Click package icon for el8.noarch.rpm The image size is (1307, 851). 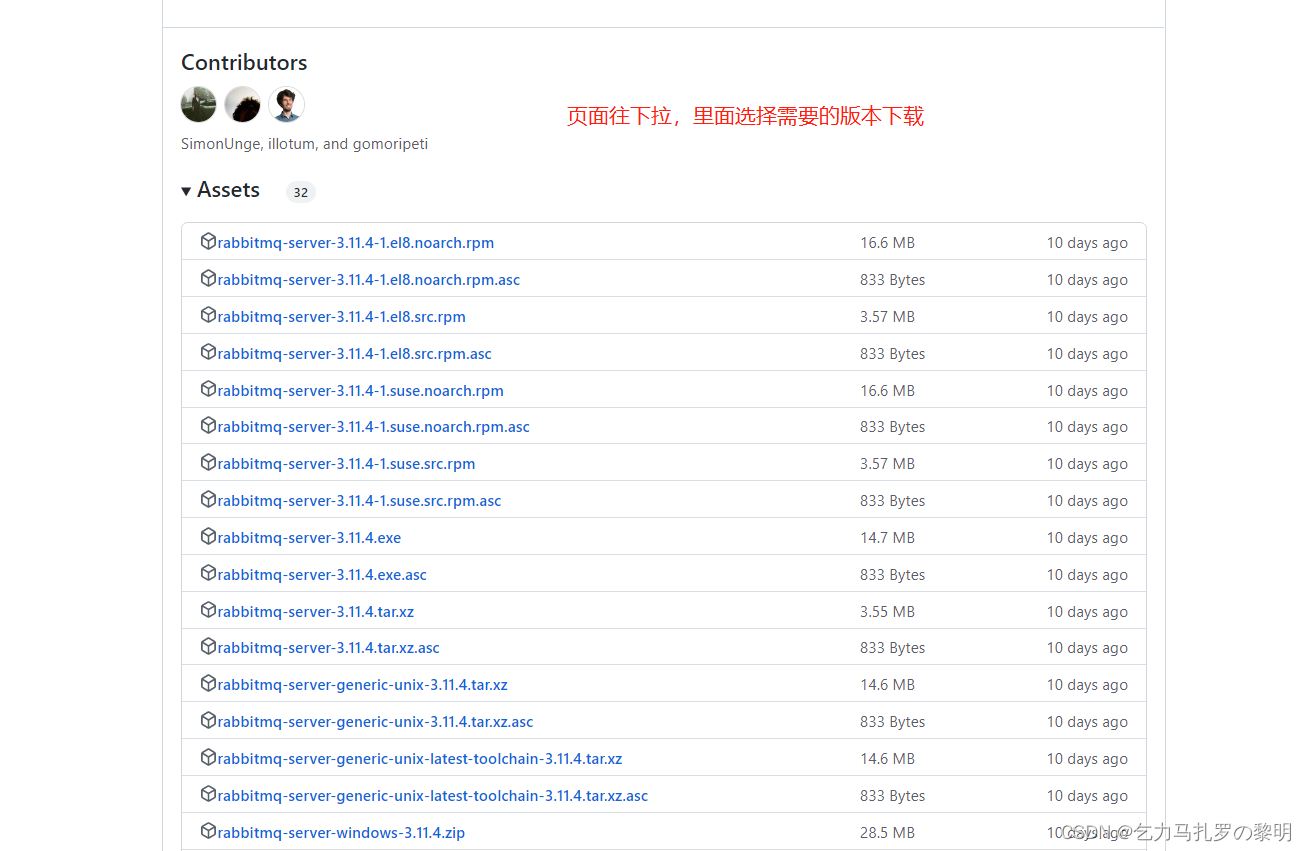tap(208, 241)
